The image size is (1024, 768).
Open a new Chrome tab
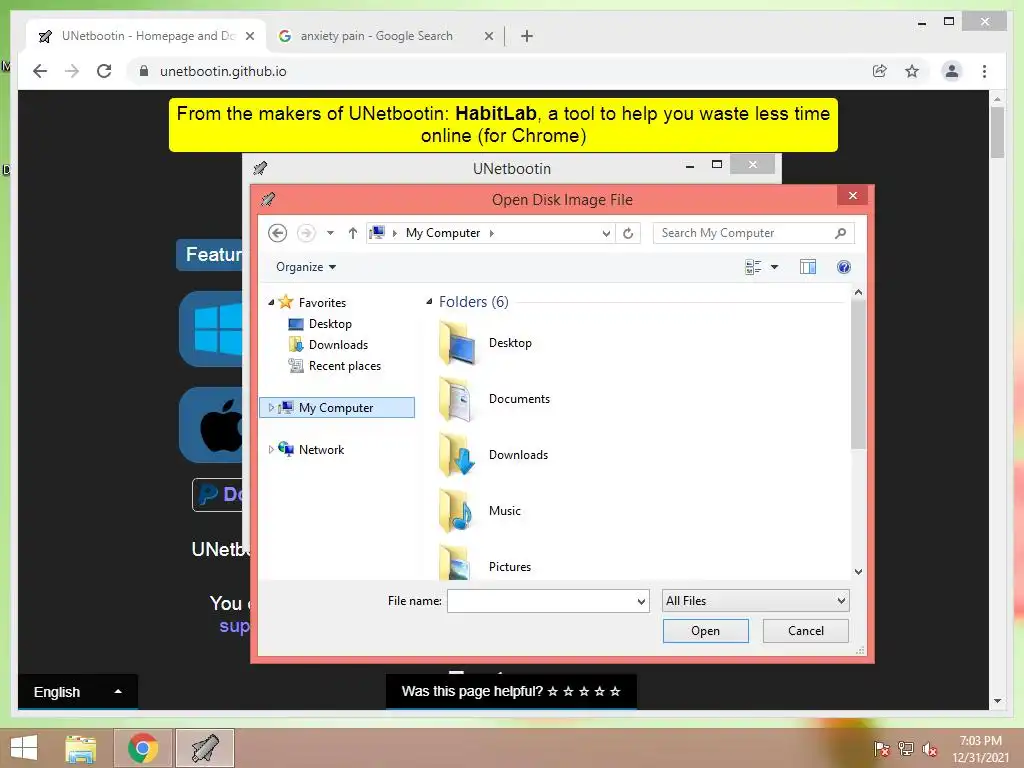pos(527,36)
